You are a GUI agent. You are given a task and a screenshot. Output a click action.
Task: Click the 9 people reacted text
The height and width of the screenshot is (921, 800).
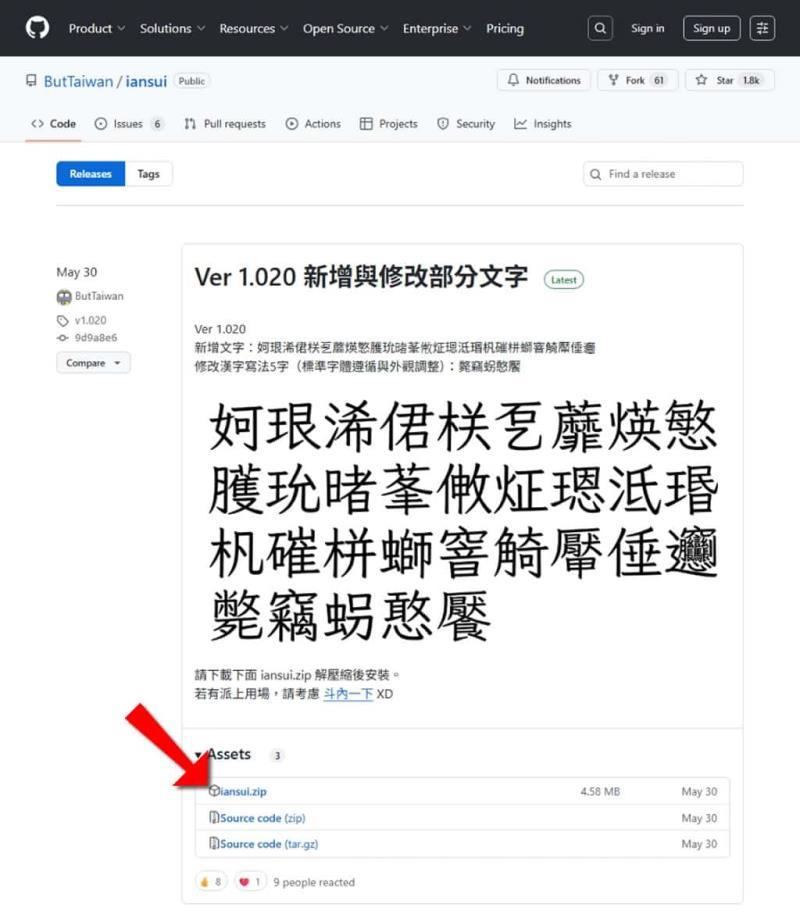[314, 882]
